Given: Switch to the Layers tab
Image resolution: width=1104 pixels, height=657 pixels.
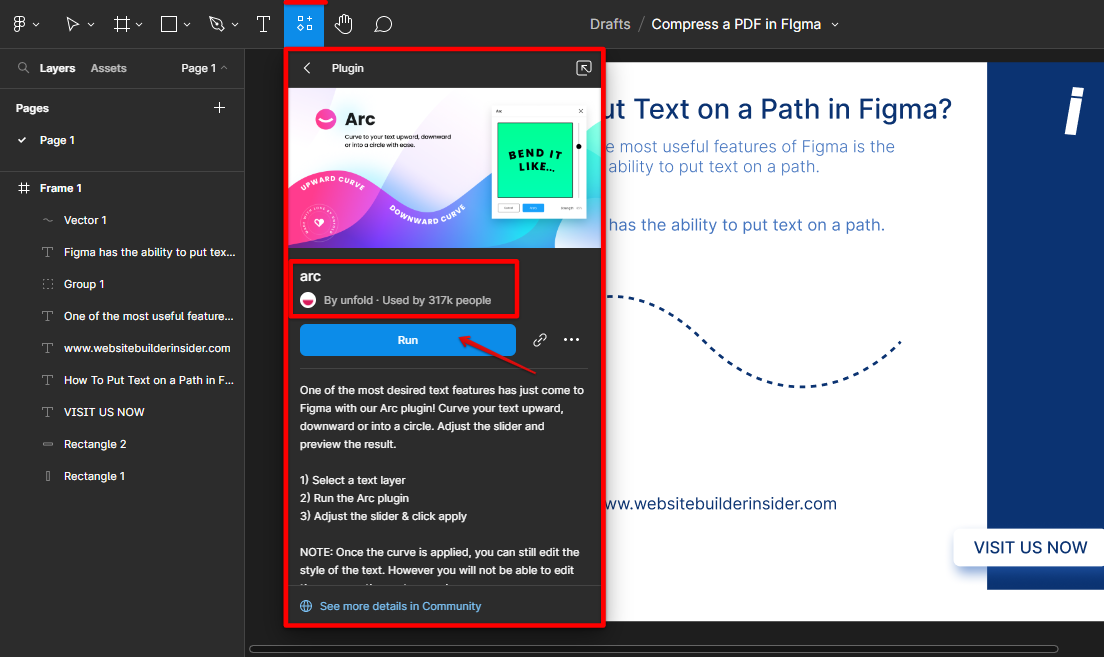Looking at the screenshot, I should pyautogui.click(x=57, y=68).
